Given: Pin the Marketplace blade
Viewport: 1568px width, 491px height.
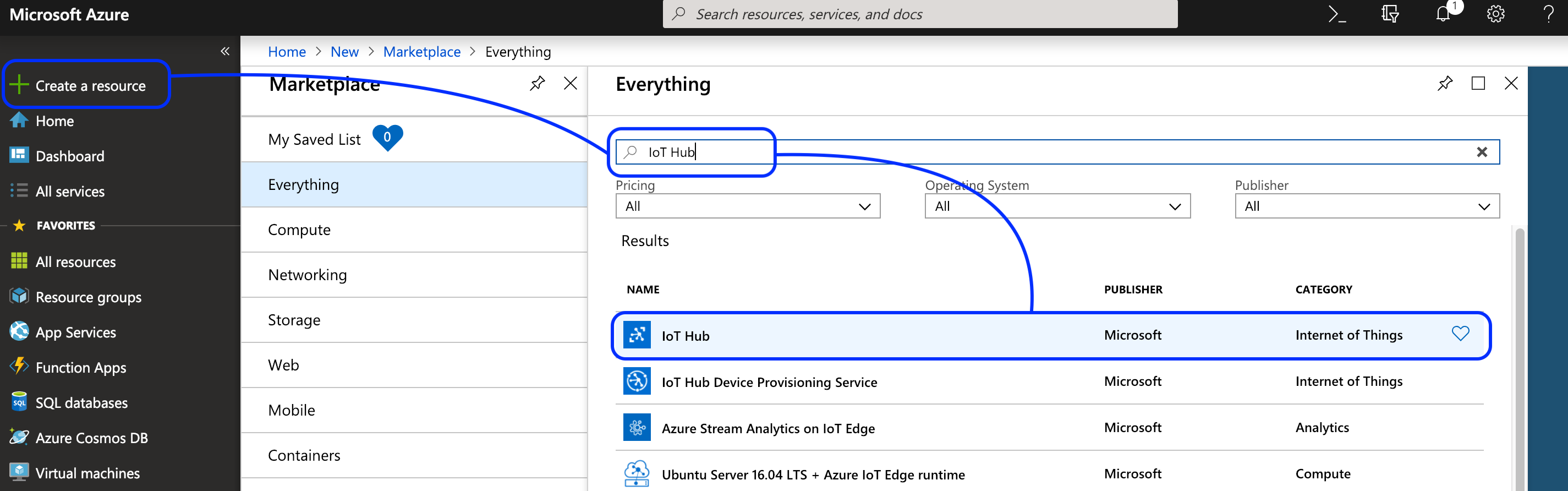Looking at the screenshot, I should 537,84.
